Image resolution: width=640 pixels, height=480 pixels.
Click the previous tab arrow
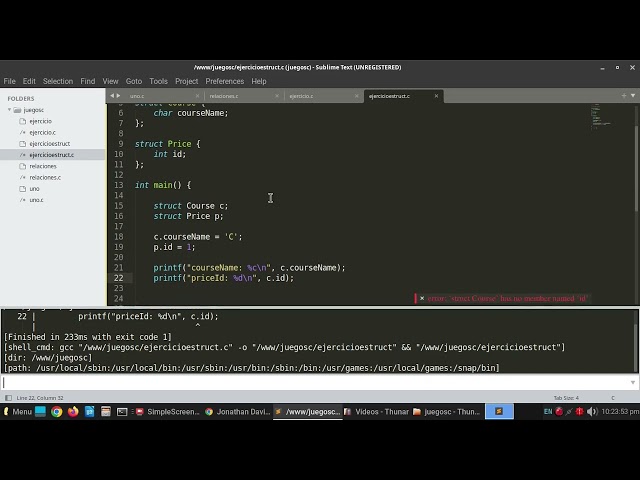point(112,96)
